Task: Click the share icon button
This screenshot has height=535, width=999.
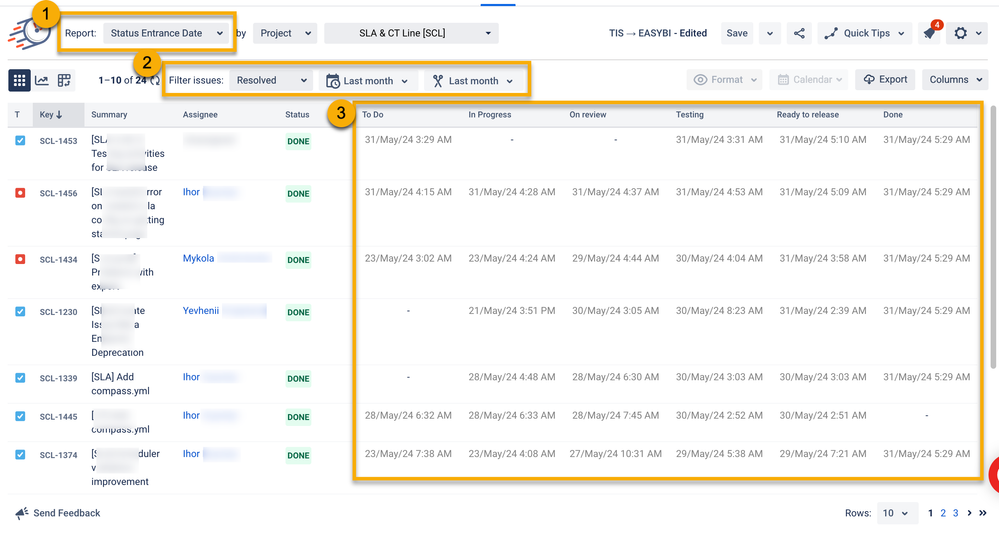Action: click(x=799, y=33)
